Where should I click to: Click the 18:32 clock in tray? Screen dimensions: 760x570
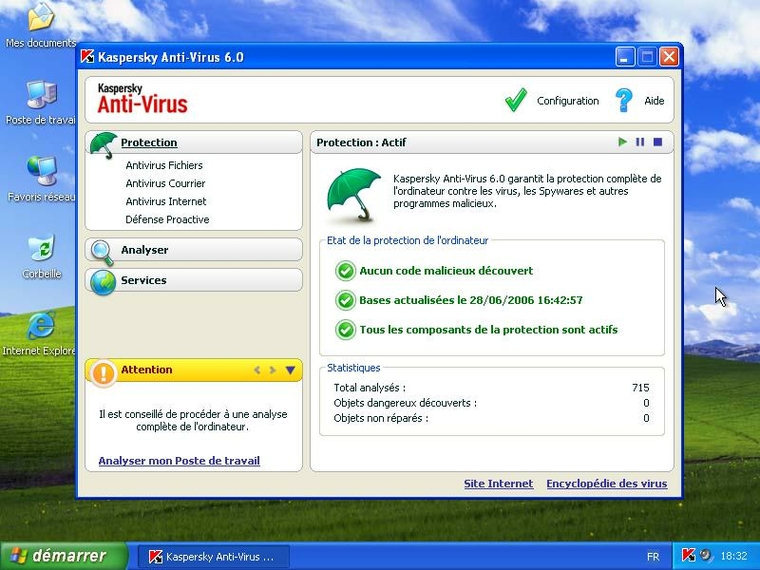click(x=734, y=556)
